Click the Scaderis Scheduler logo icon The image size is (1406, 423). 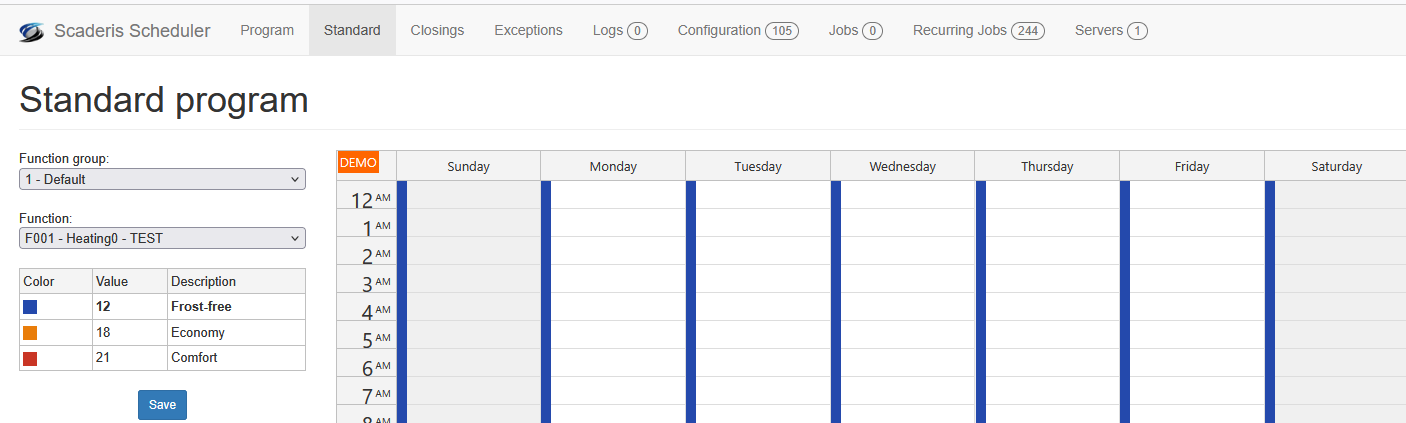pyautogui.click(x=32, y=31)
